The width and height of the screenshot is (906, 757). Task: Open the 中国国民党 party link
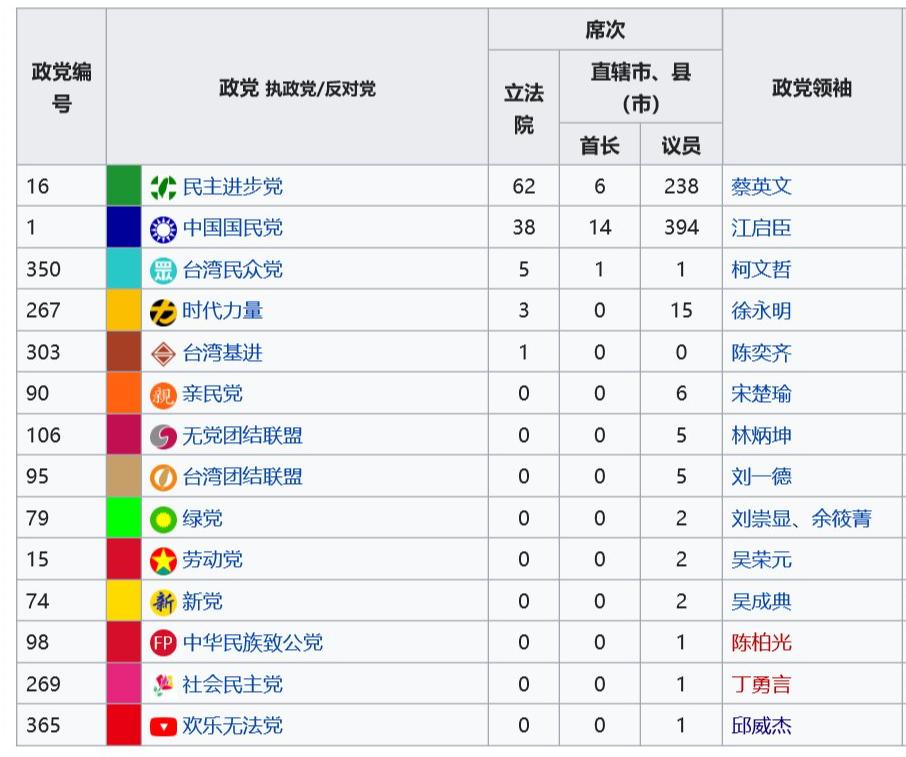(232, 228)
